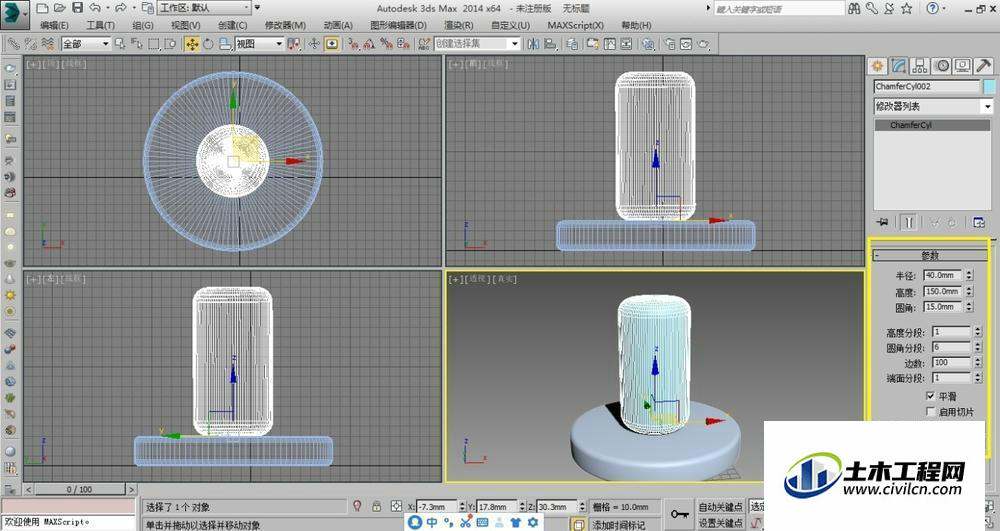Select the ChamferCyl entry in modifier stack
The height and width of the screenshot is (531, 1000).
(932, 125)
